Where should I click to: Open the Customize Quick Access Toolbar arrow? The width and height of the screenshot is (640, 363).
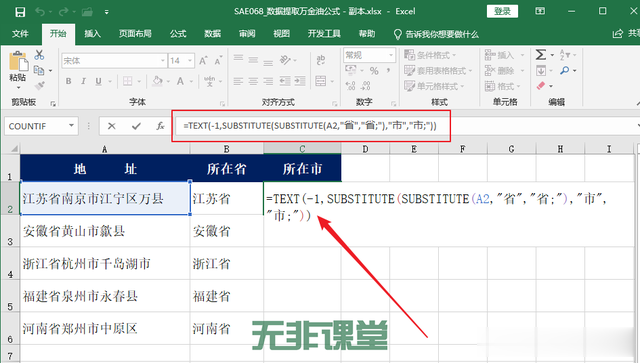(107, 12)
